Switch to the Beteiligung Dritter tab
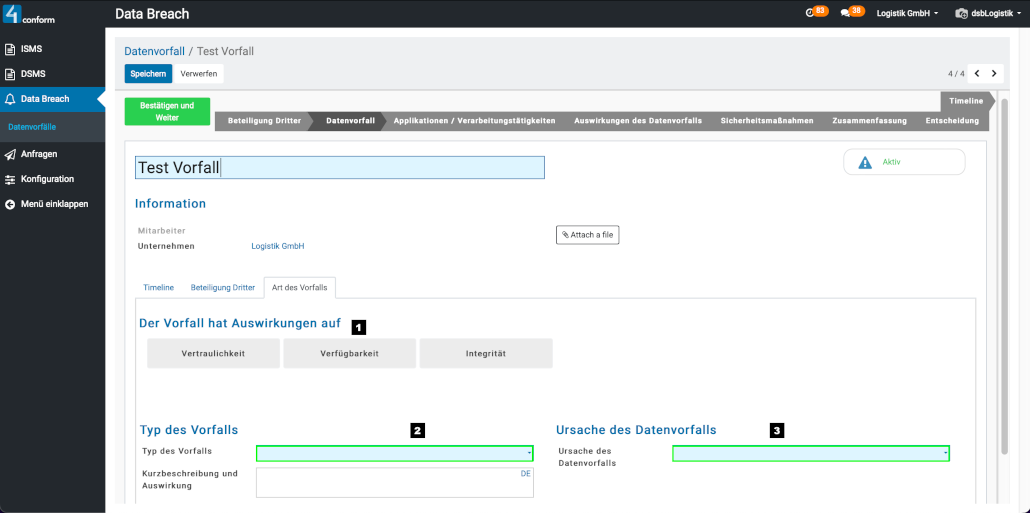Screen dimensions: 1030x513 pos(223,287)
